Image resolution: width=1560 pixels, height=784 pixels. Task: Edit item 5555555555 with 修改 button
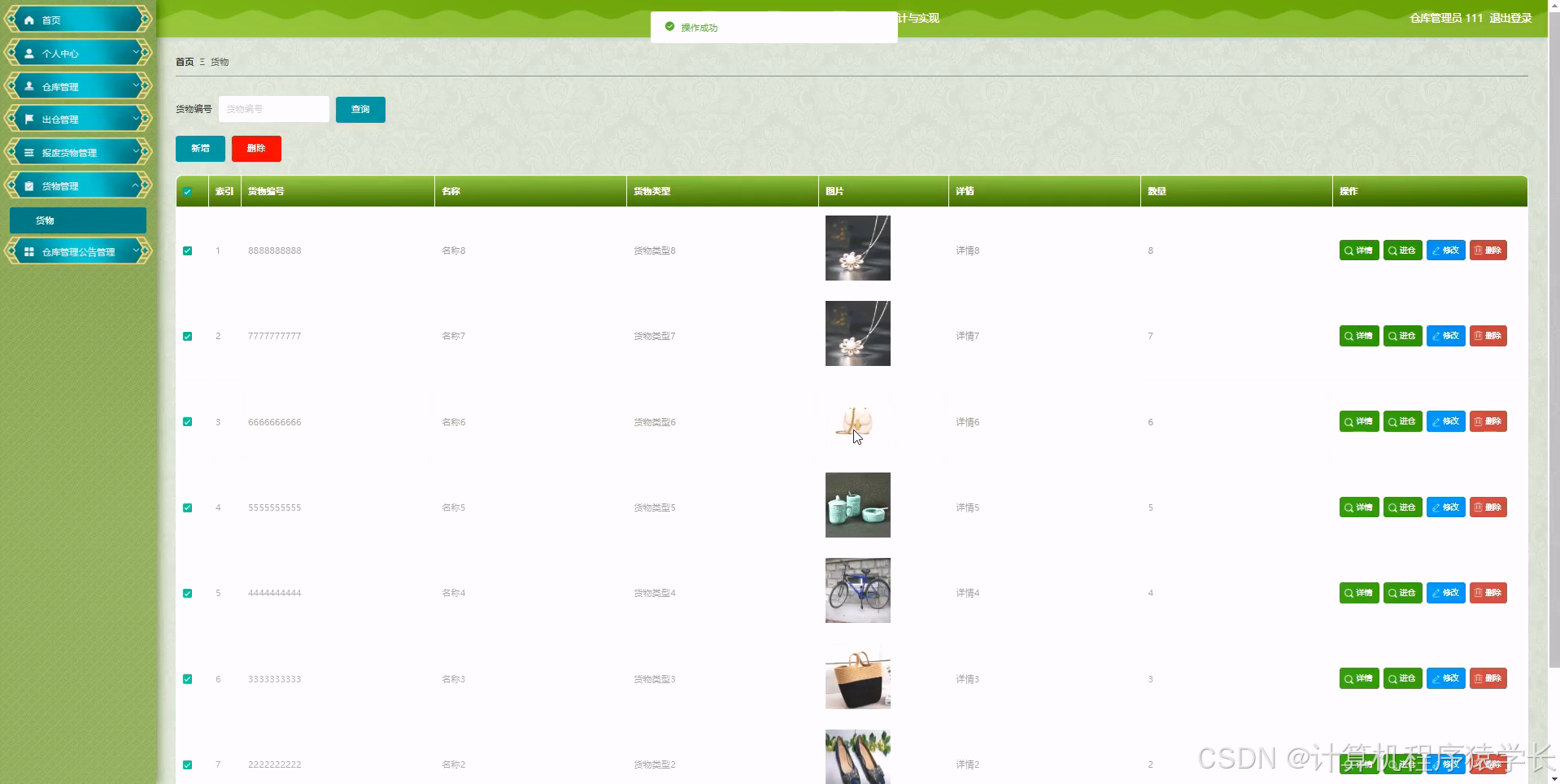(x=1445, y=507)
